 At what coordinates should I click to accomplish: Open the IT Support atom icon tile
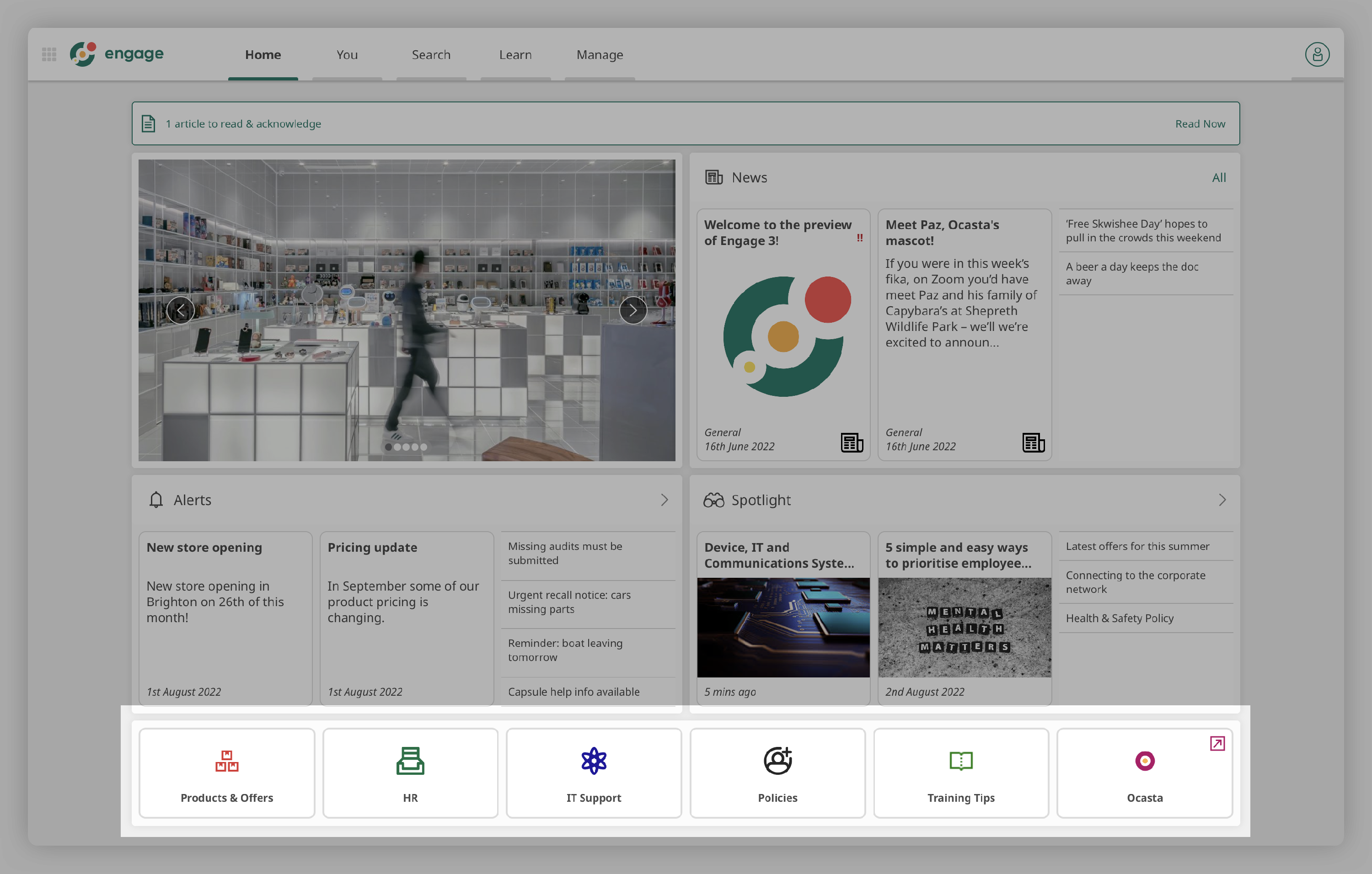click(594, 773)
